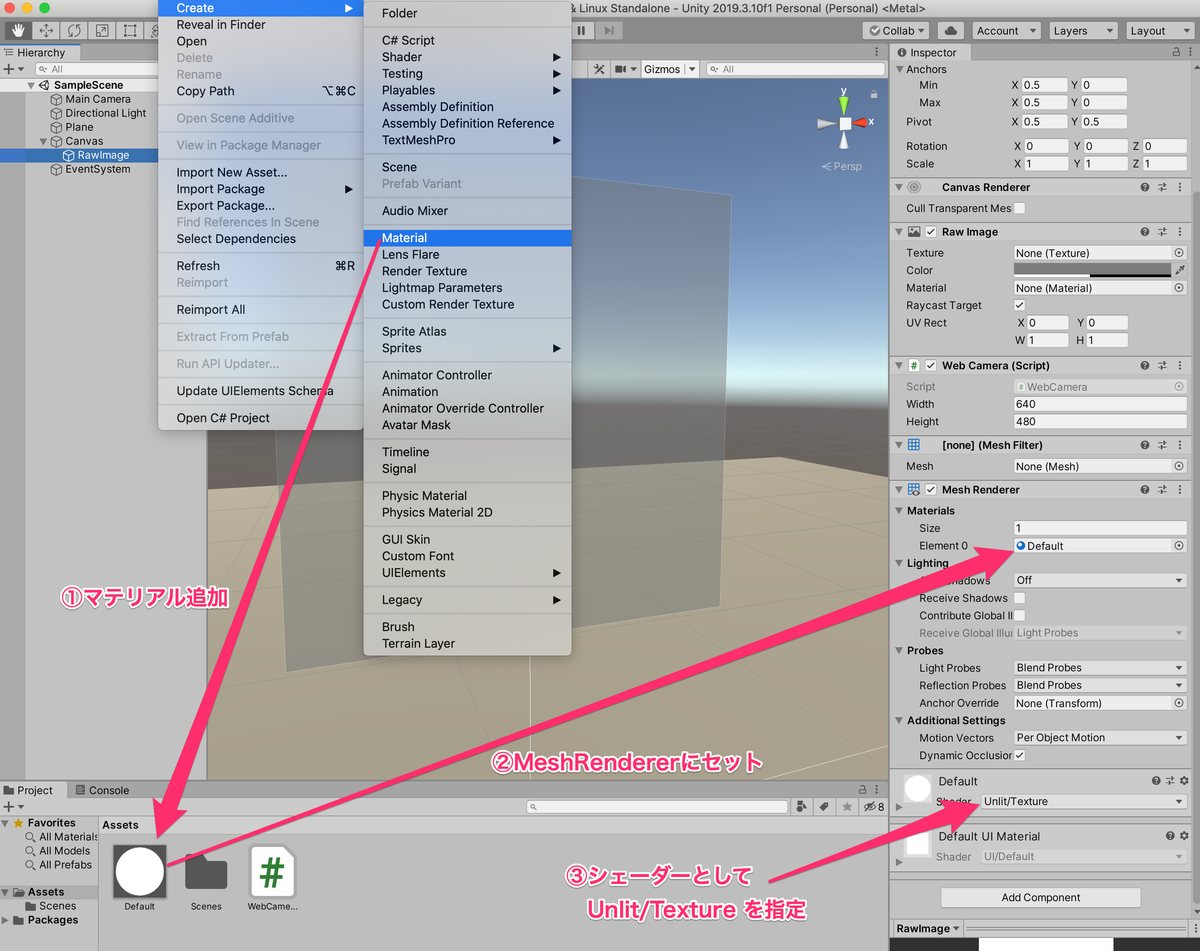Click Add Component button
The height and width of the screenshot is (951, 1200).
(1040, 897)
